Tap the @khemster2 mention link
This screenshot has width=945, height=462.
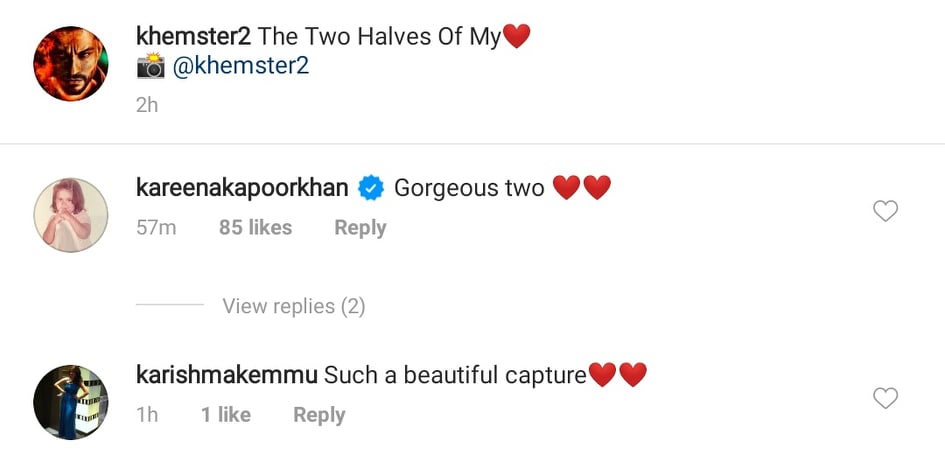click(241, 66)
